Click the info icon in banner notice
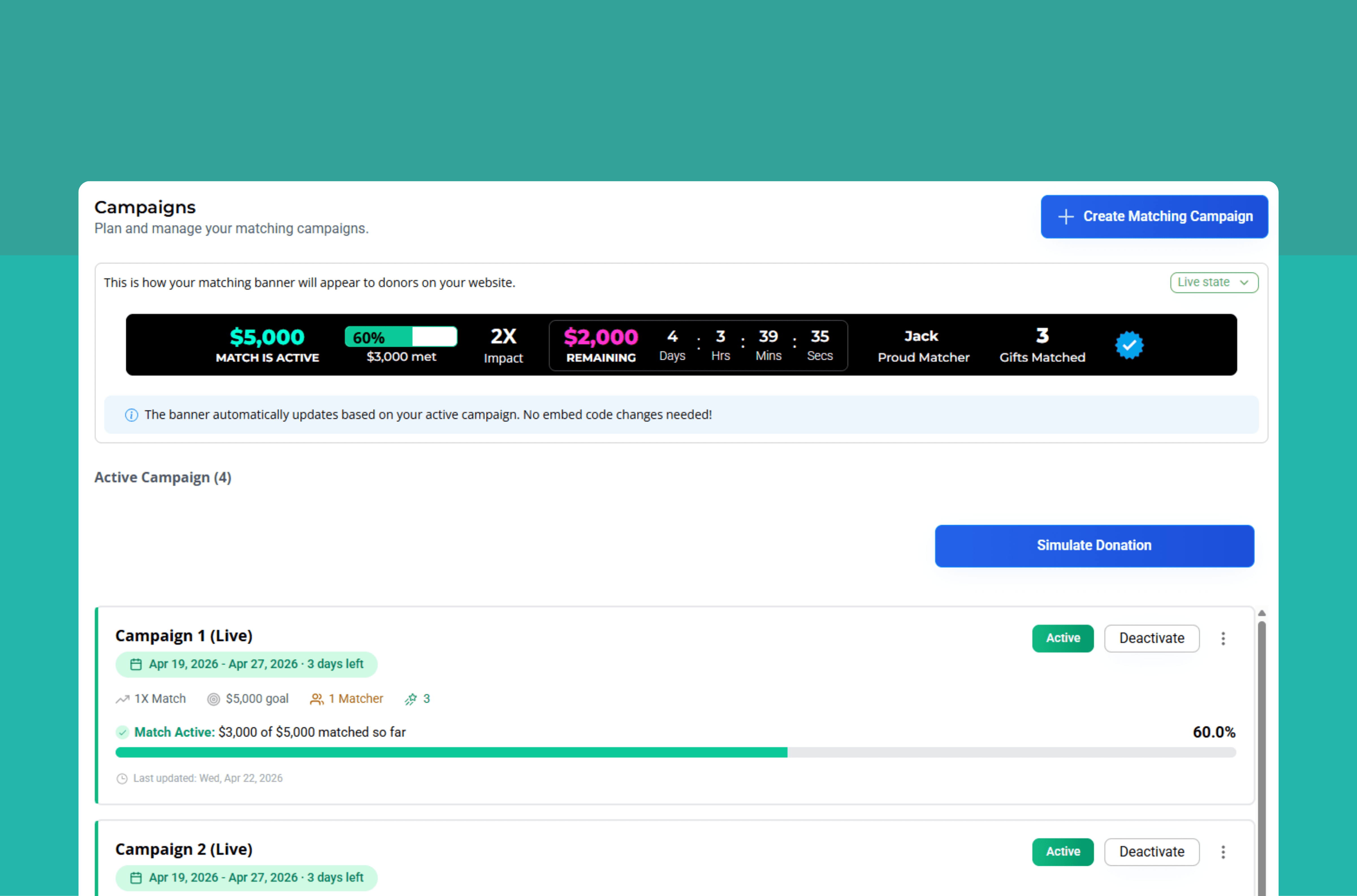 coord(131,415)
